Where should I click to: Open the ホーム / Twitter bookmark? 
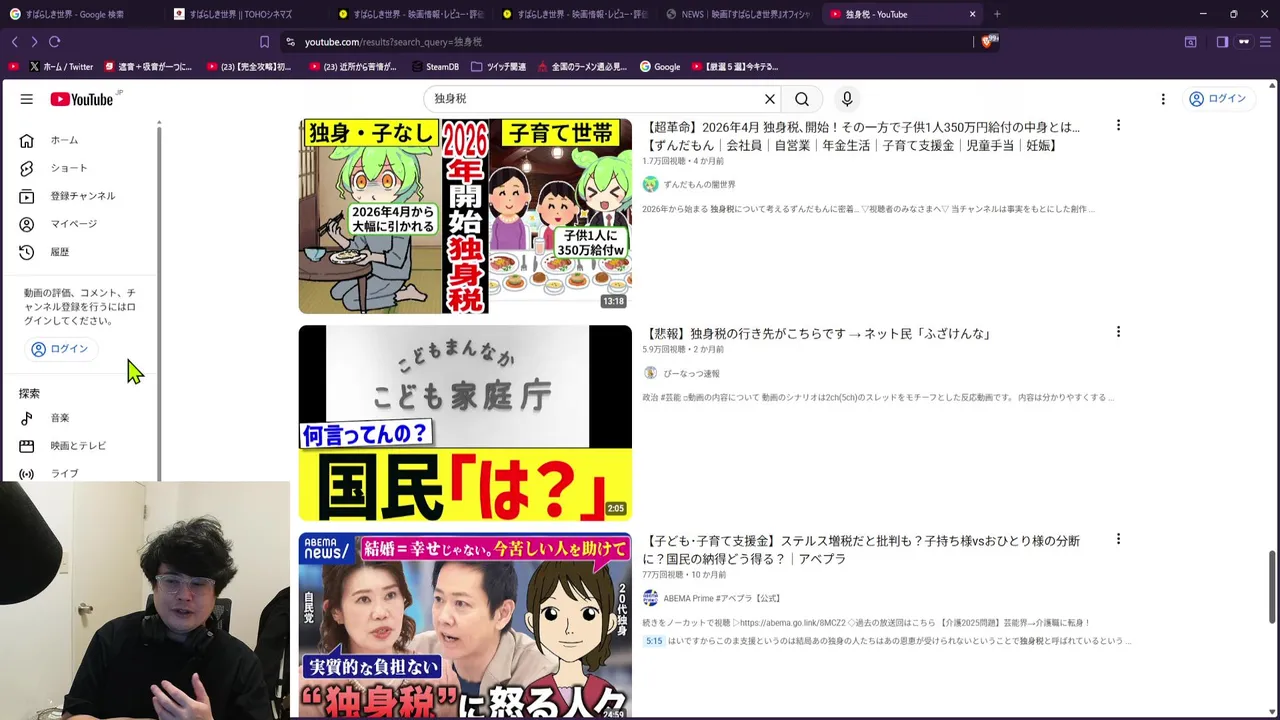pyautogui.click(x=61, y=67)
